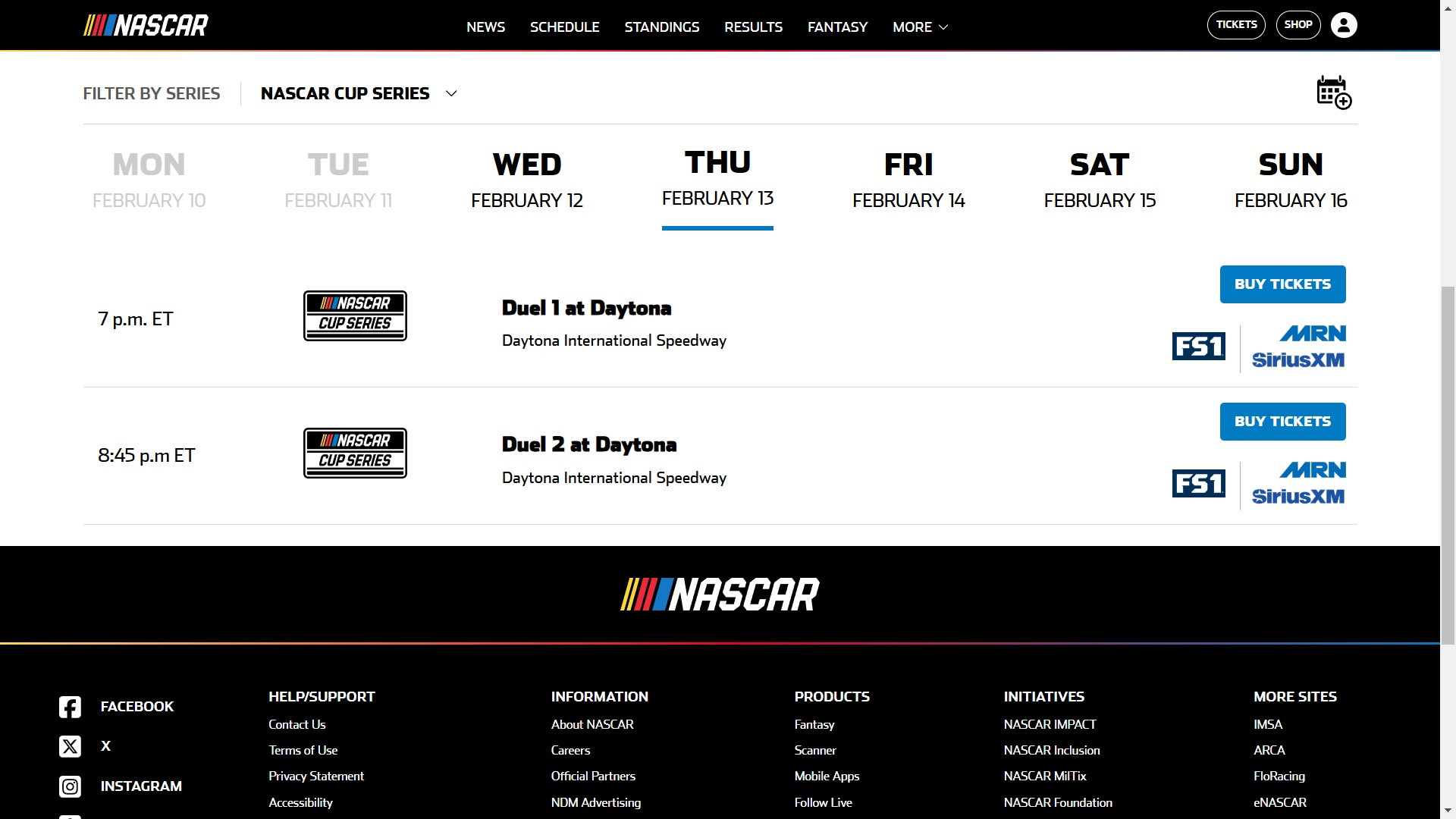This screenshot has height=819, width=1456.
Task: Click the NASCAR logo in header
Action: [x=146, y=26]
